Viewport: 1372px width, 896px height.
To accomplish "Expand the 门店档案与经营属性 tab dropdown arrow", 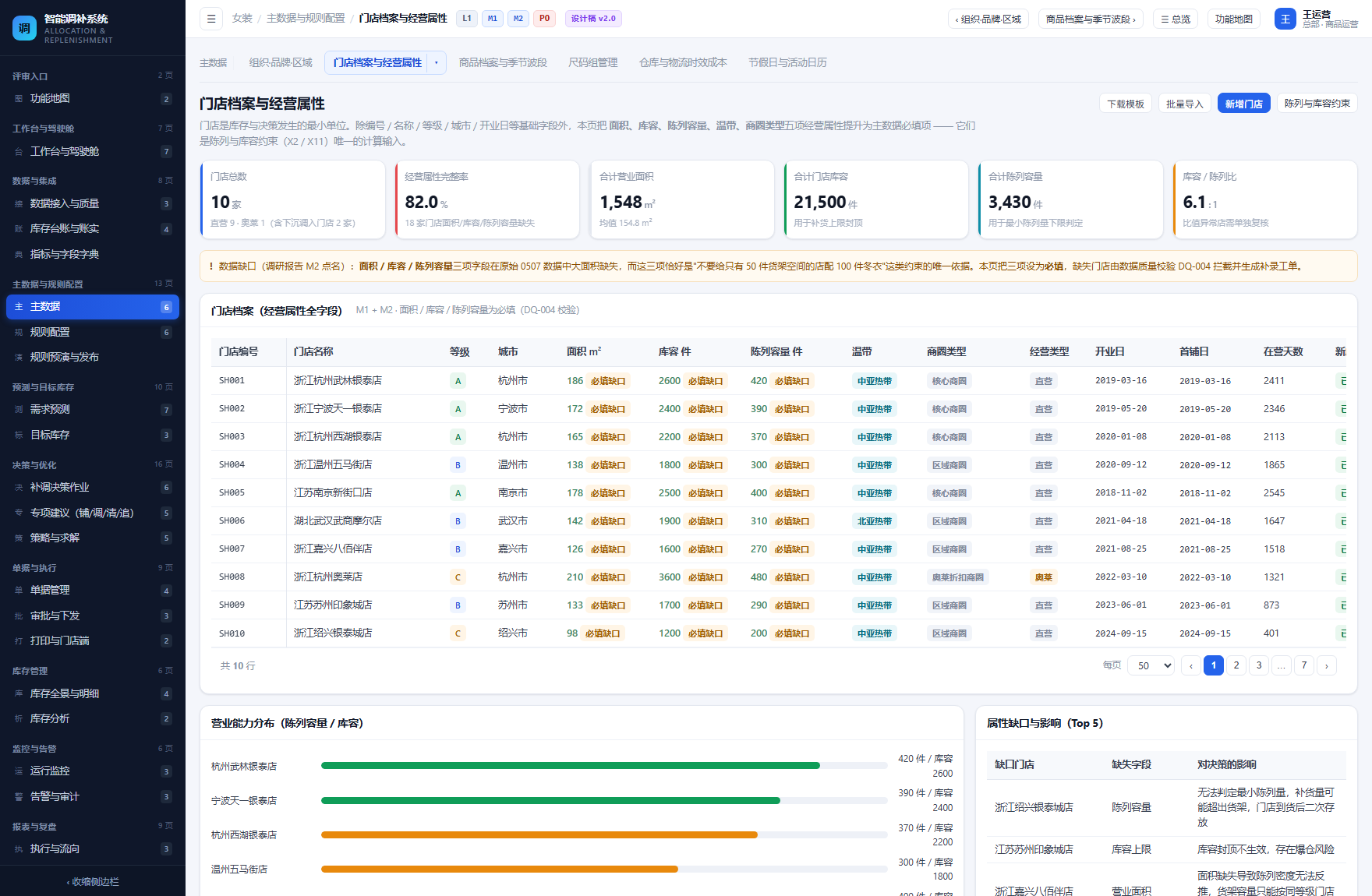I will point(437,63).
